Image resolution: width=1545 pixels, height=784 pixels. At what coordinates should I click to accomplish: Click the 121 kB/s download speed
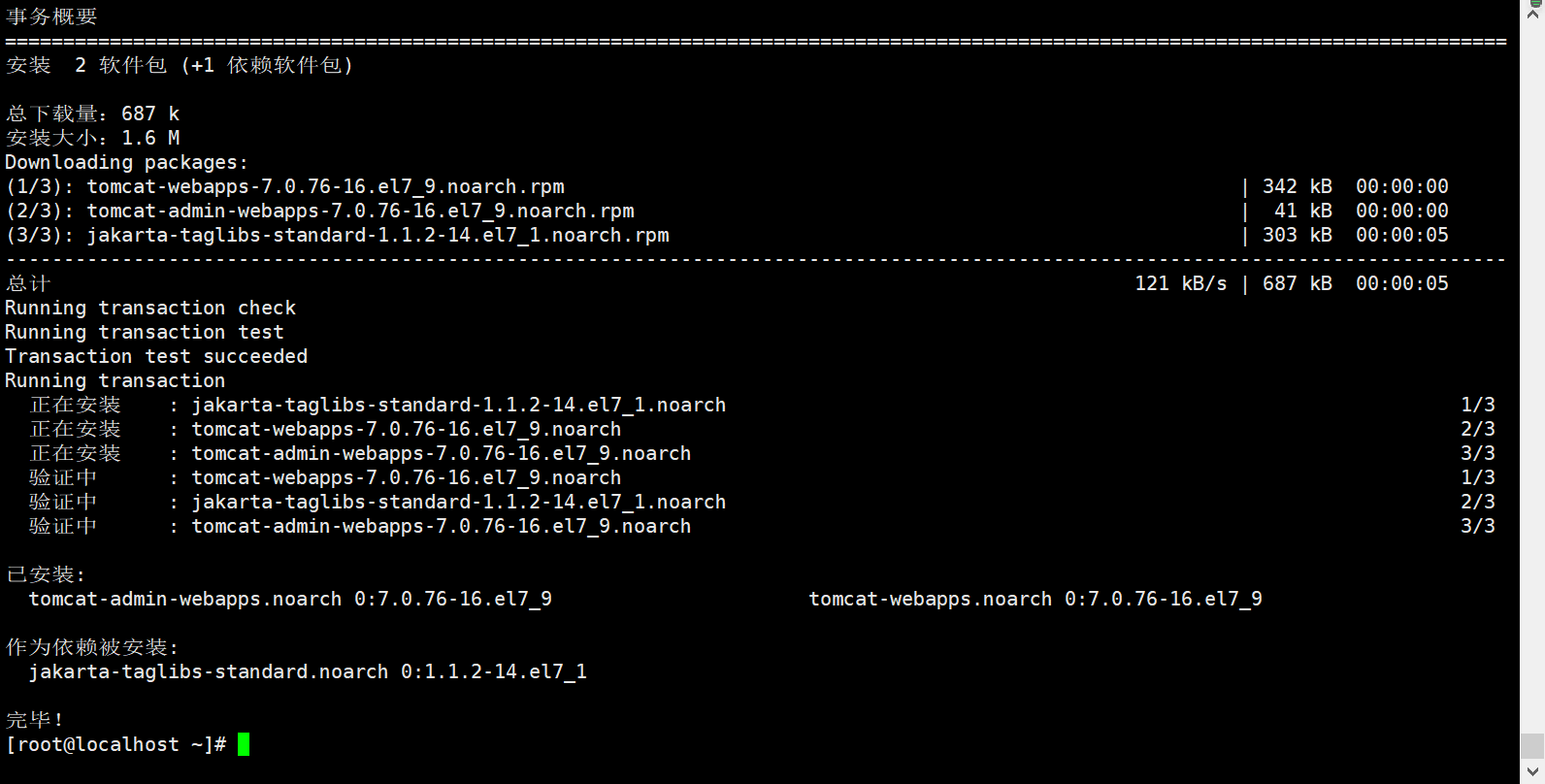(x=1180, y=283)
